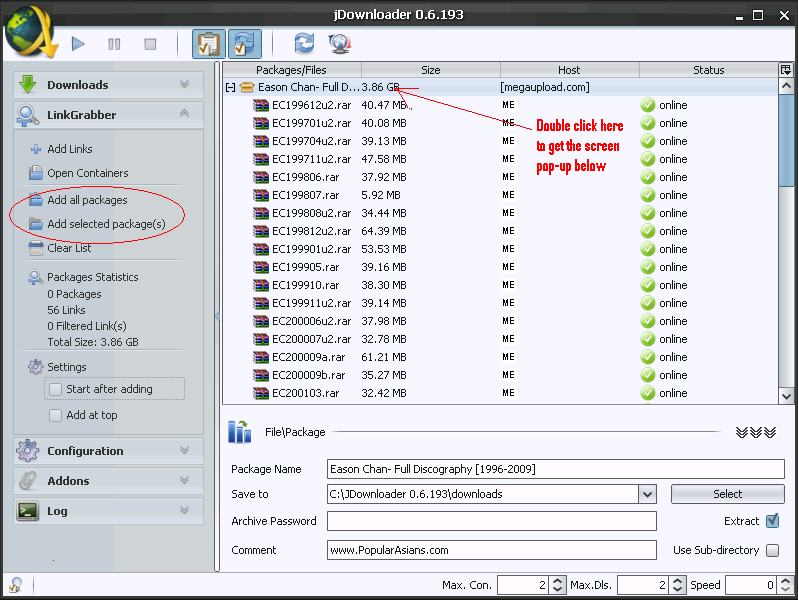
Task: Collapse the Eason Chan package tree
Action: click(x=231, y=88)
